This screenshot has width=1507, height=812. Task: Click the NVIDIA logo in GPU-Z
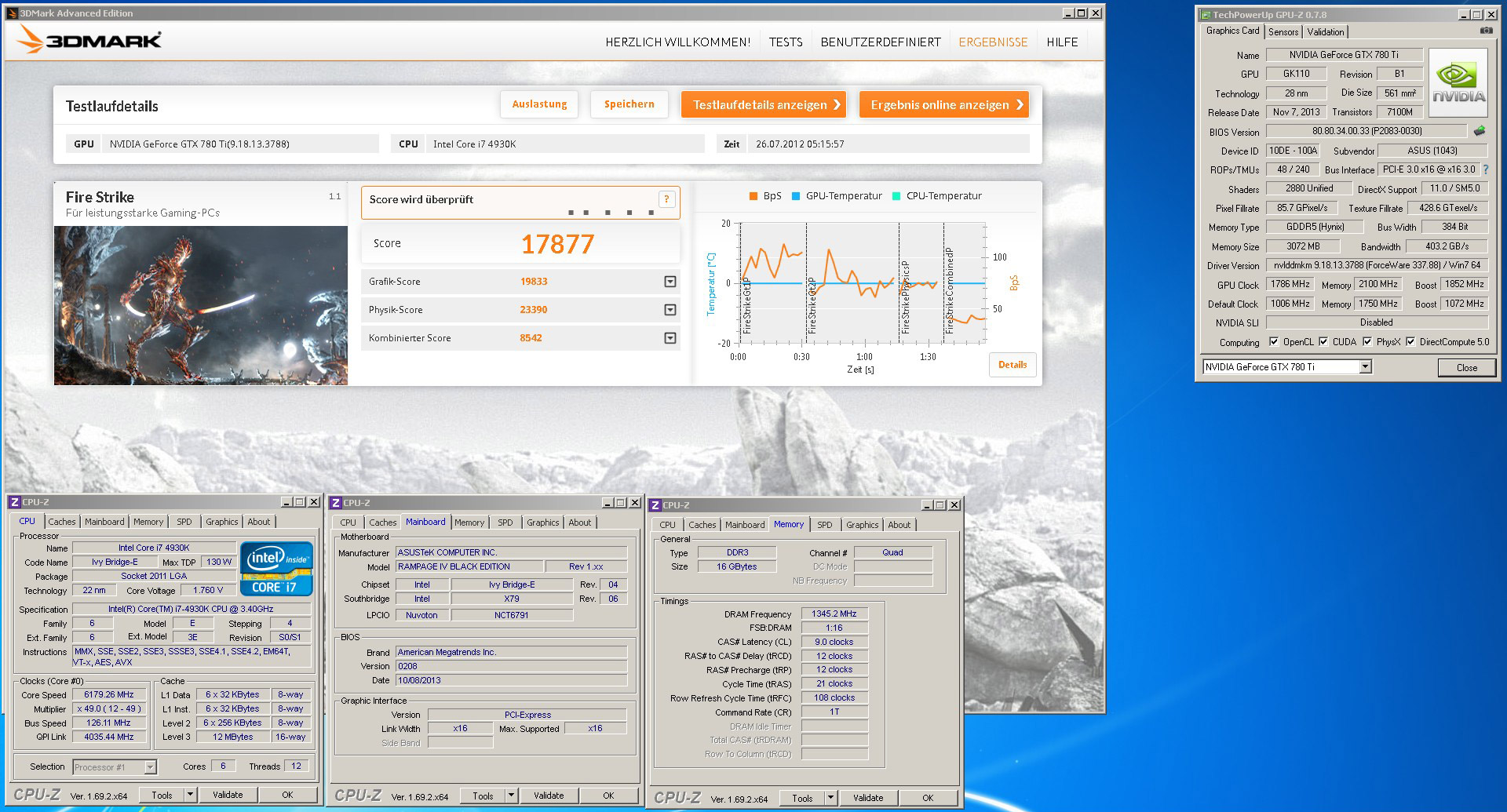(1458, 82)
